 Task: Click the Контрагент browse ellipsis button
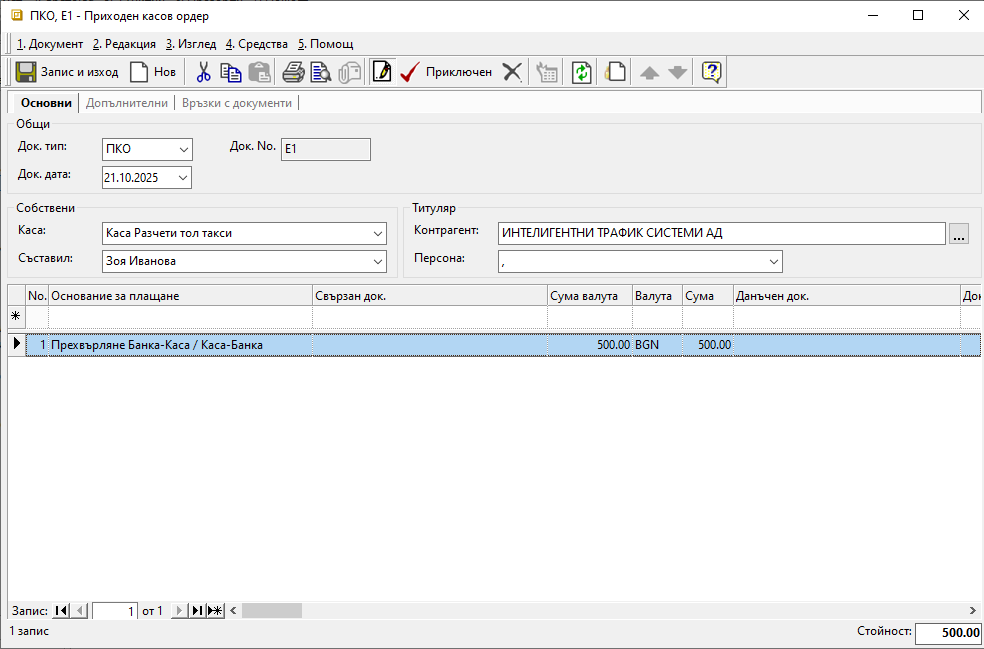[x=959, y=234]
